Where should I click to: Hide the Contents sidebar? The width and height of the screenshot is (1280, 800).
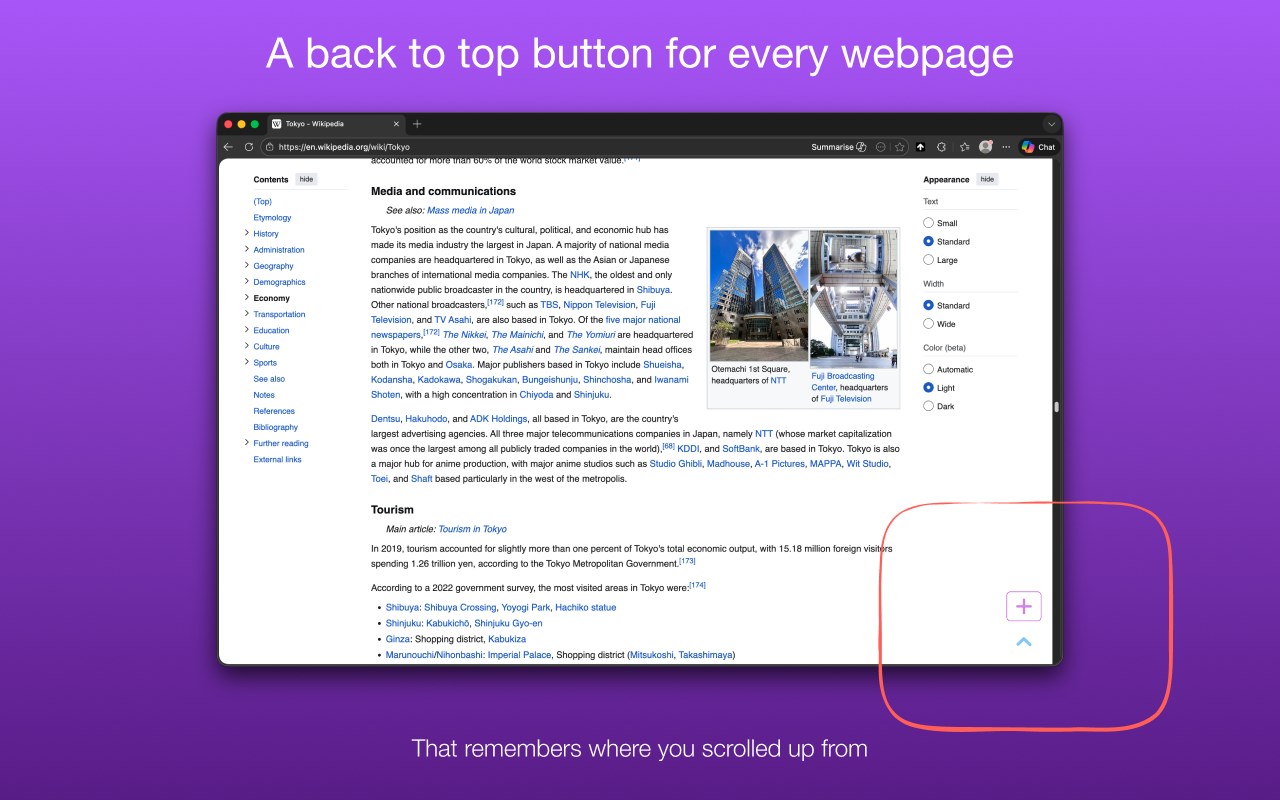306,179
